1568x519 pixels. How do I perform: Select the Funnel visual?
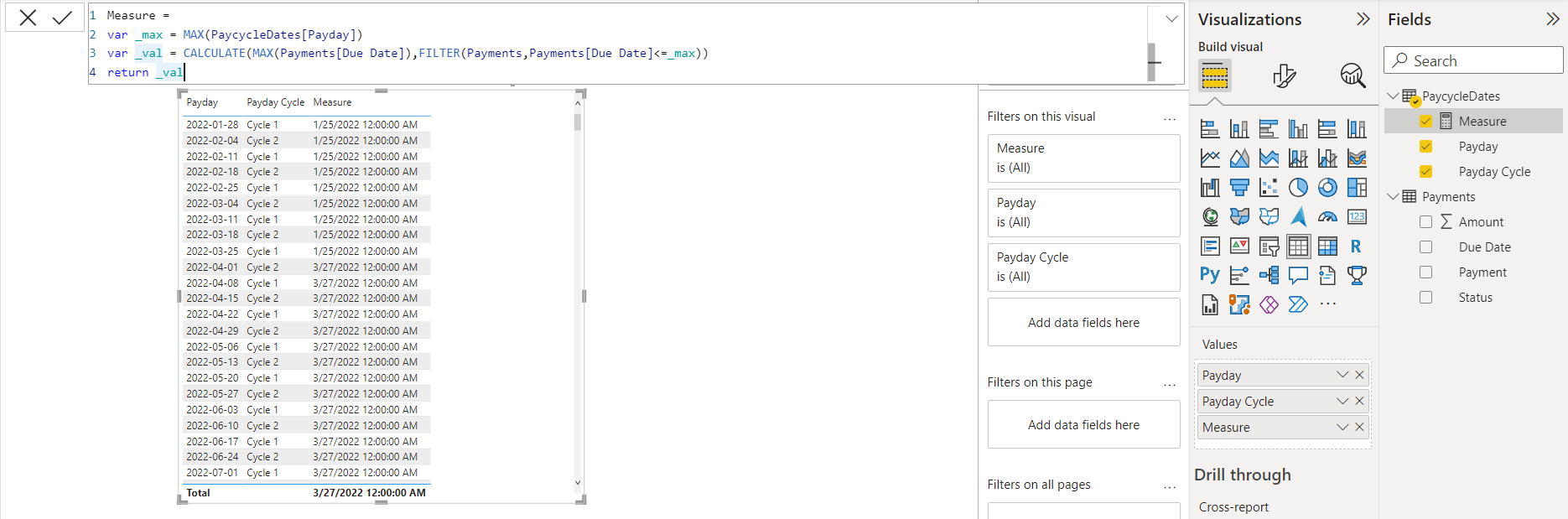(x=1239, y=187)
